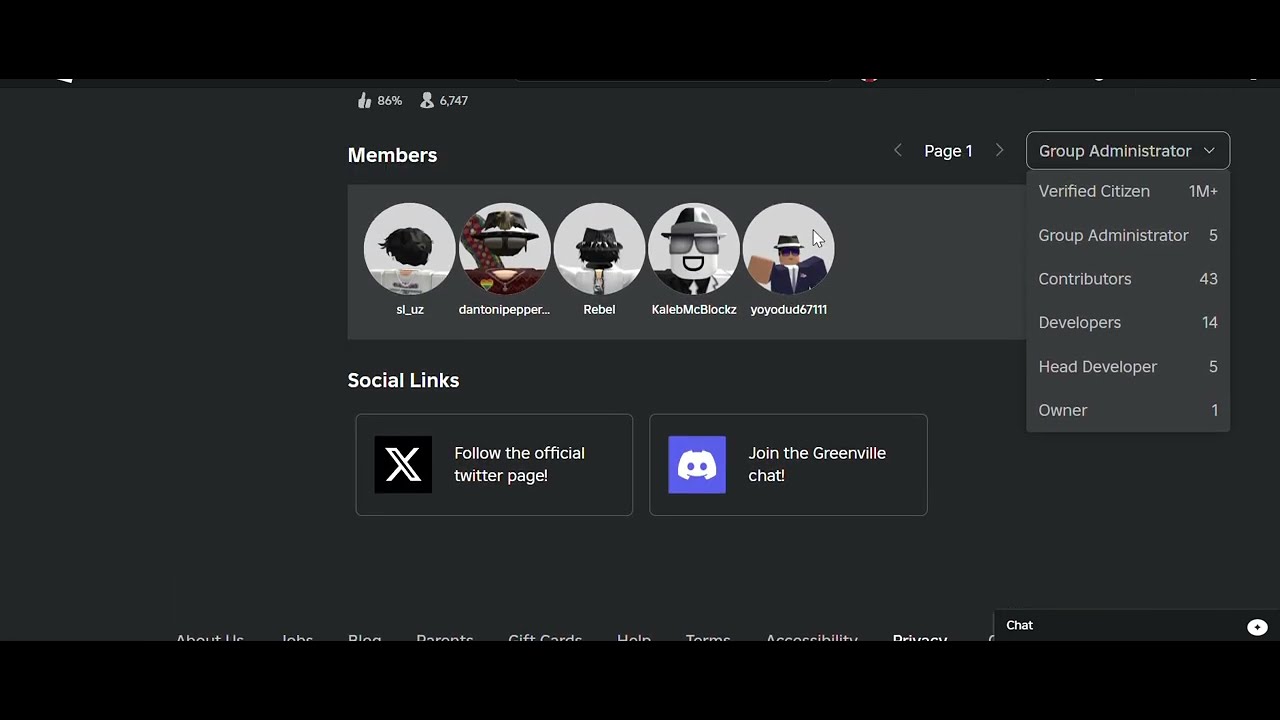Click the Members section heading

392,155
